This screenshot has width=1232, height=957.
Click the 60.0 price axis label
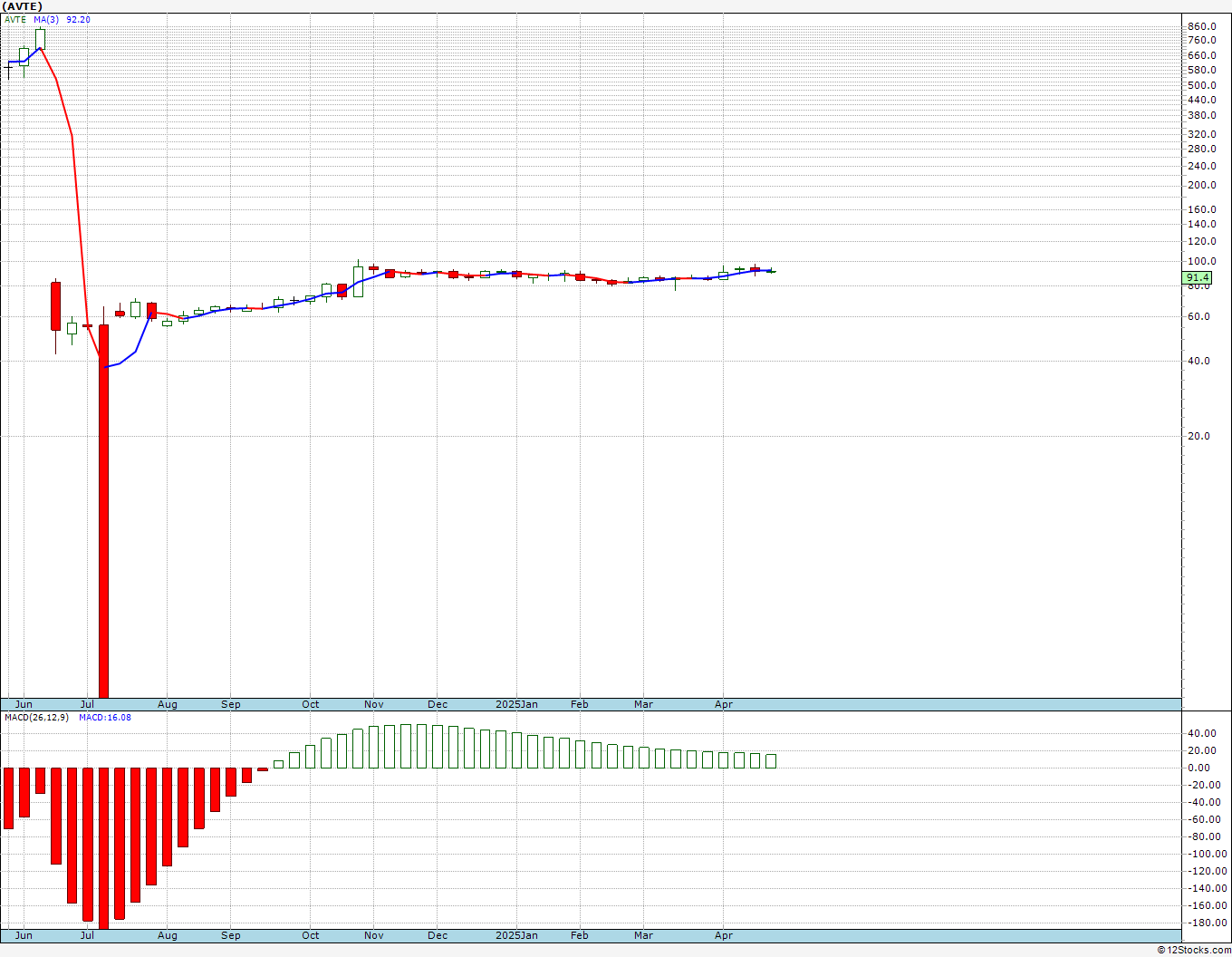[1199, 316]
